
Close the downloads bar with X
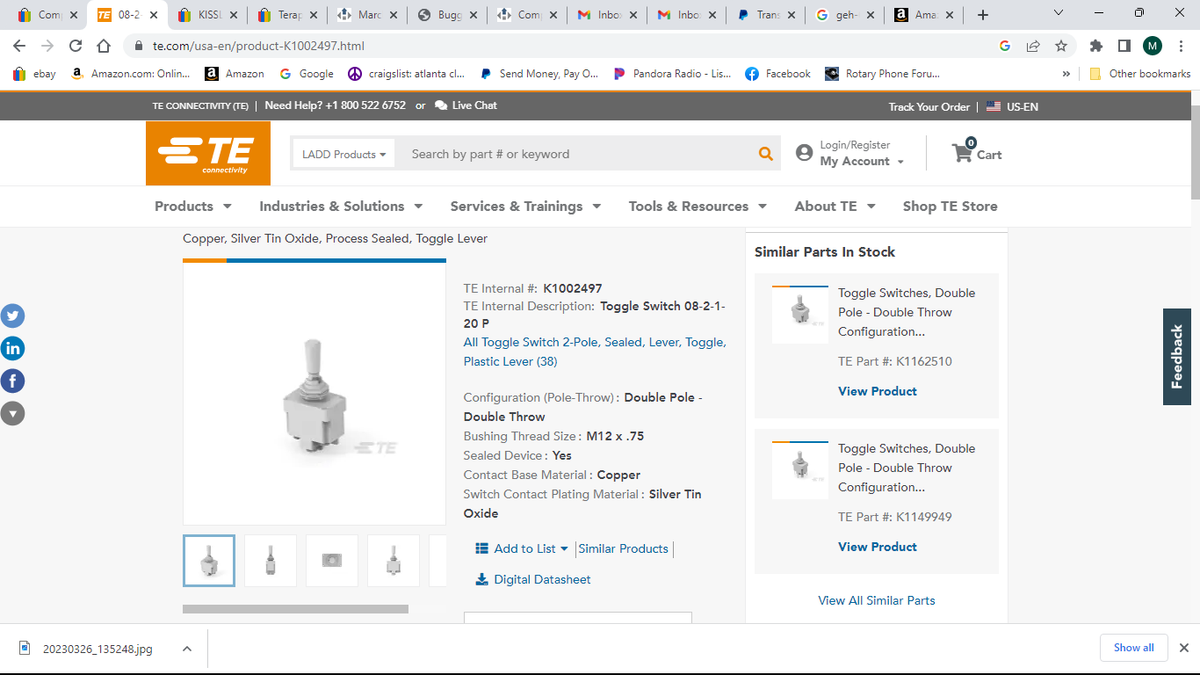[x=1184, y=648]
